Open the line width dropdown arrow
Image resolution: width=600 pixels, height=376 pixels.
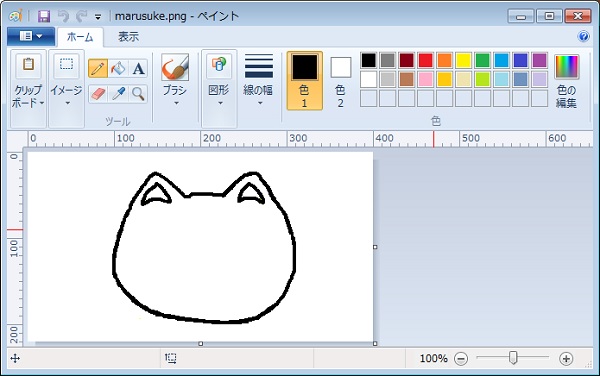(260, 103)
